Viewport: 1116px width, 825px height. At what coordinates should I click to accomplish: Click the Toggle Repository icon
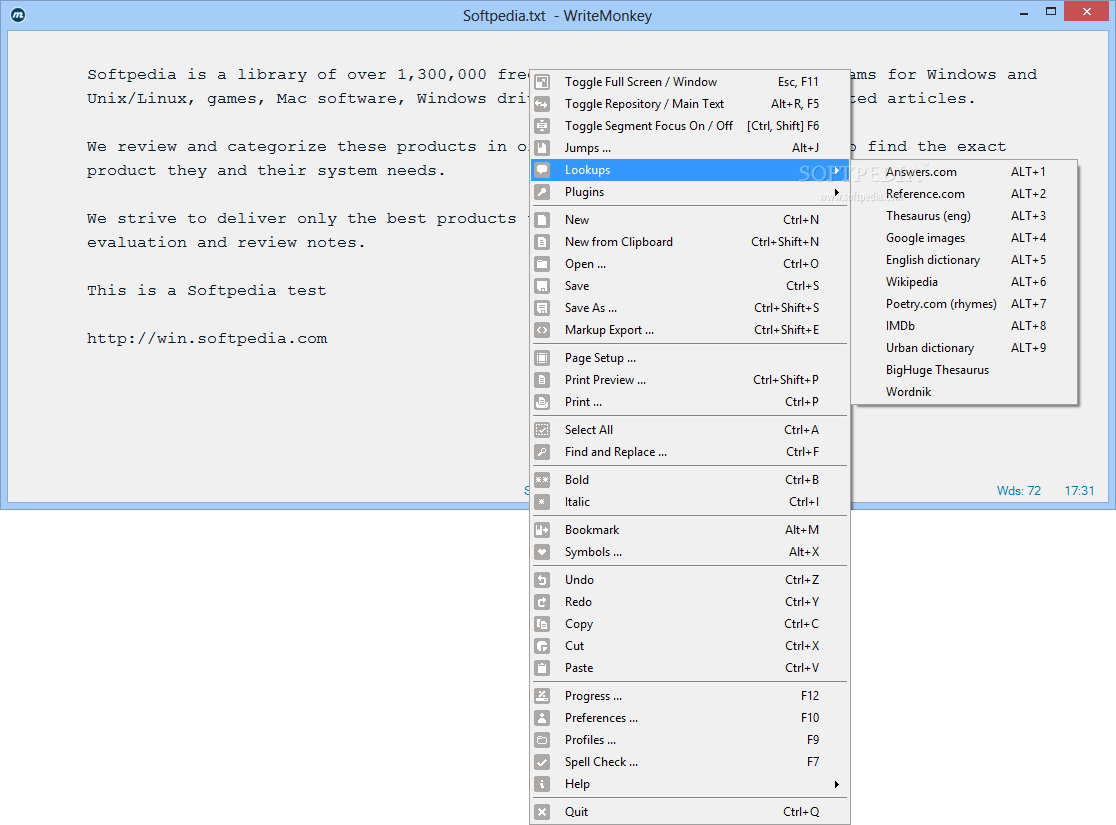point(542,104)
